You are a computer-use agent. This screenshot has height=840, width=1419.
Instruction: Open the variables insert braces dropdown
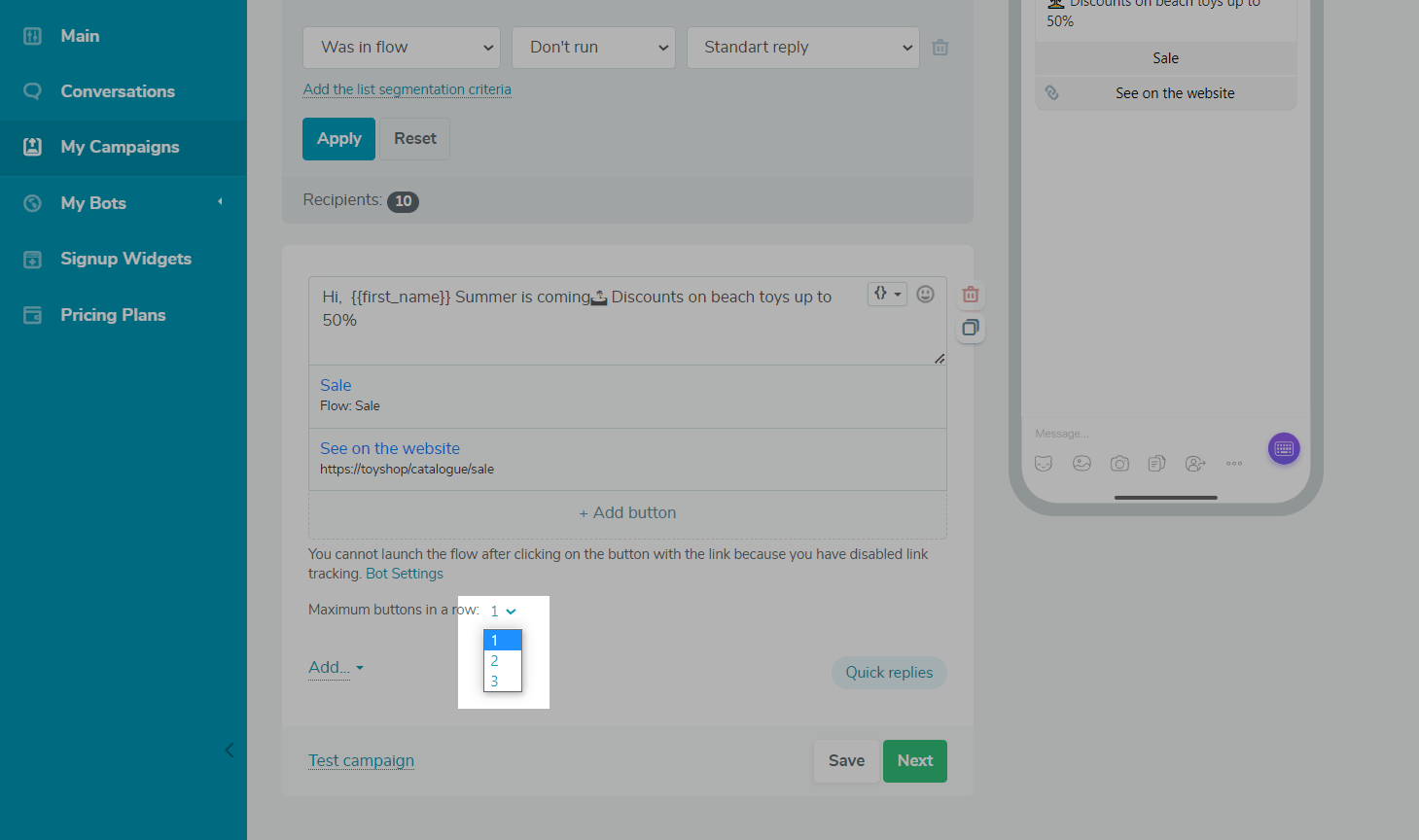886,294
